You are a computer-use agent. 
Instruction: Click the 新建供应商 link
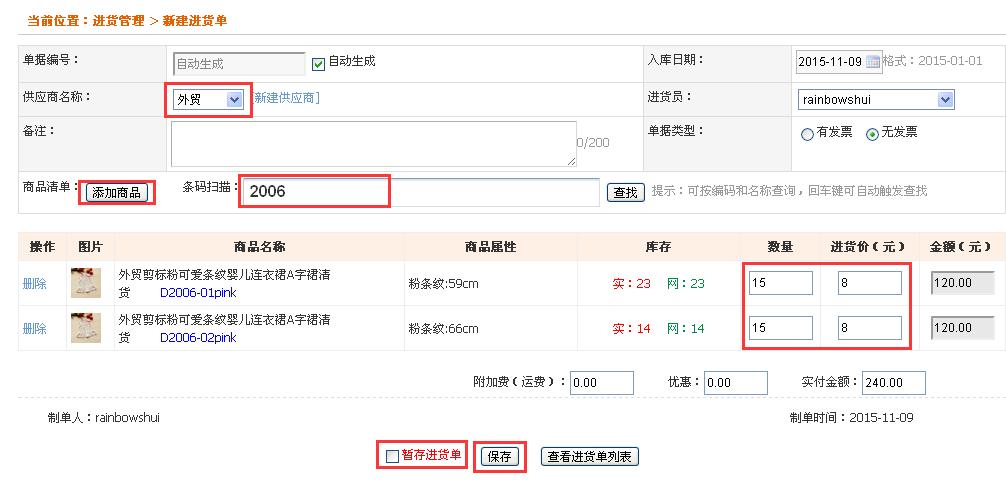point(286,98)
